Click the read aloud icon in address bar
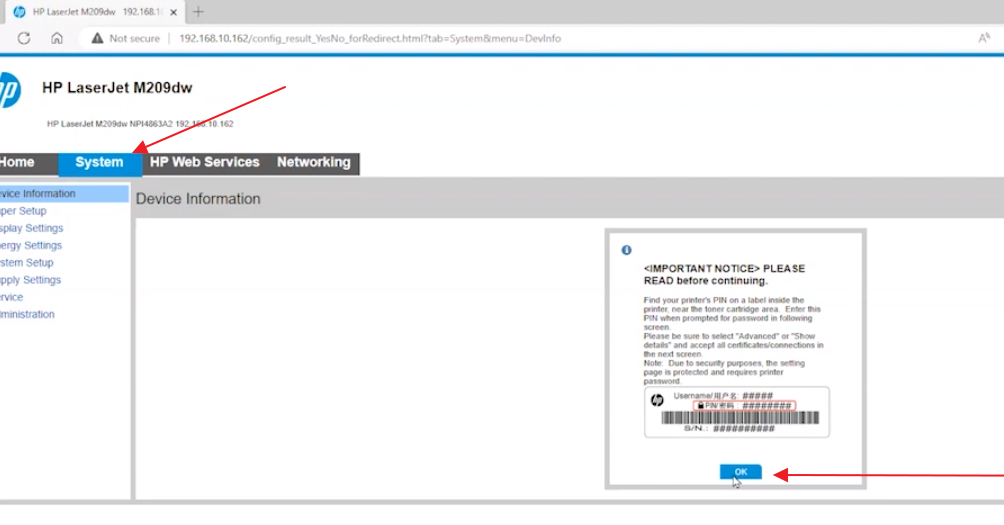The width and height of the screenshot is (1004, 525). pos(984,38)
